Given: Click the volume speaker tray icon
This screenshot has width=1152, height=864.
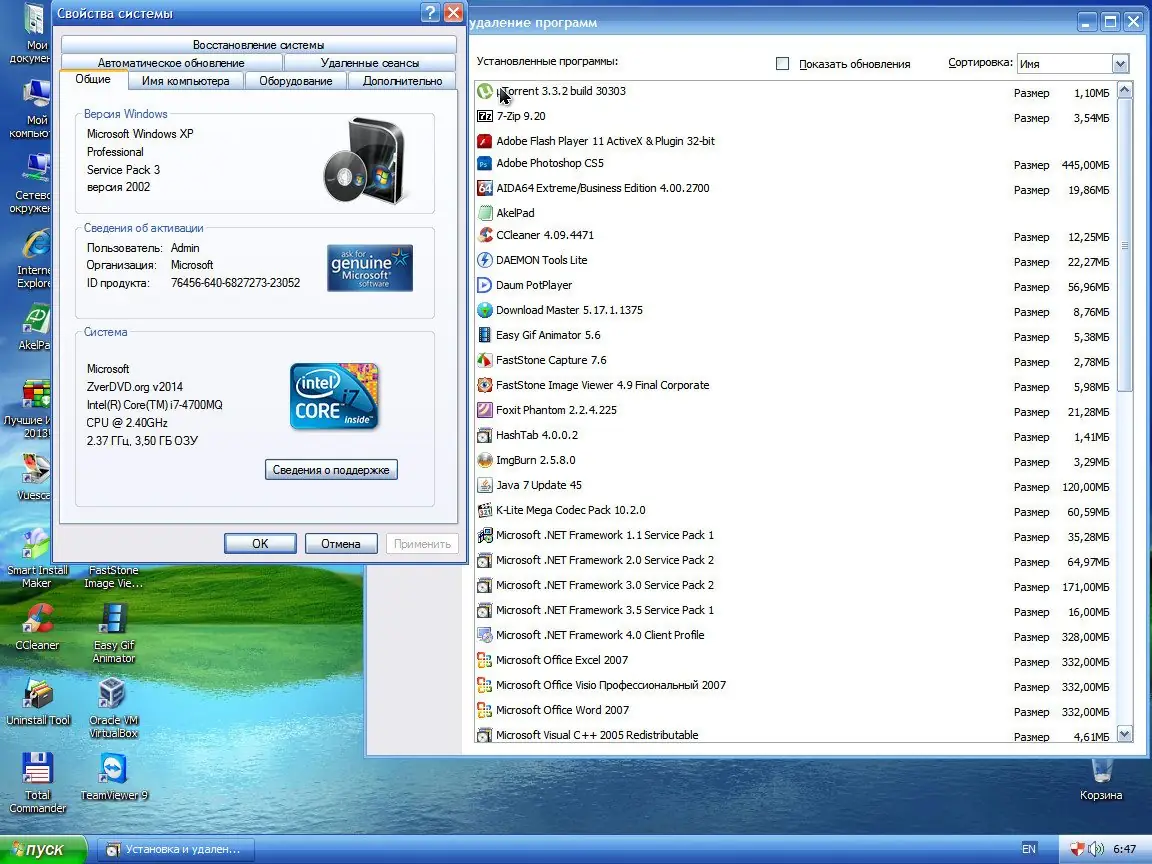Looking at the screenshot, I should coord(1095,849).
